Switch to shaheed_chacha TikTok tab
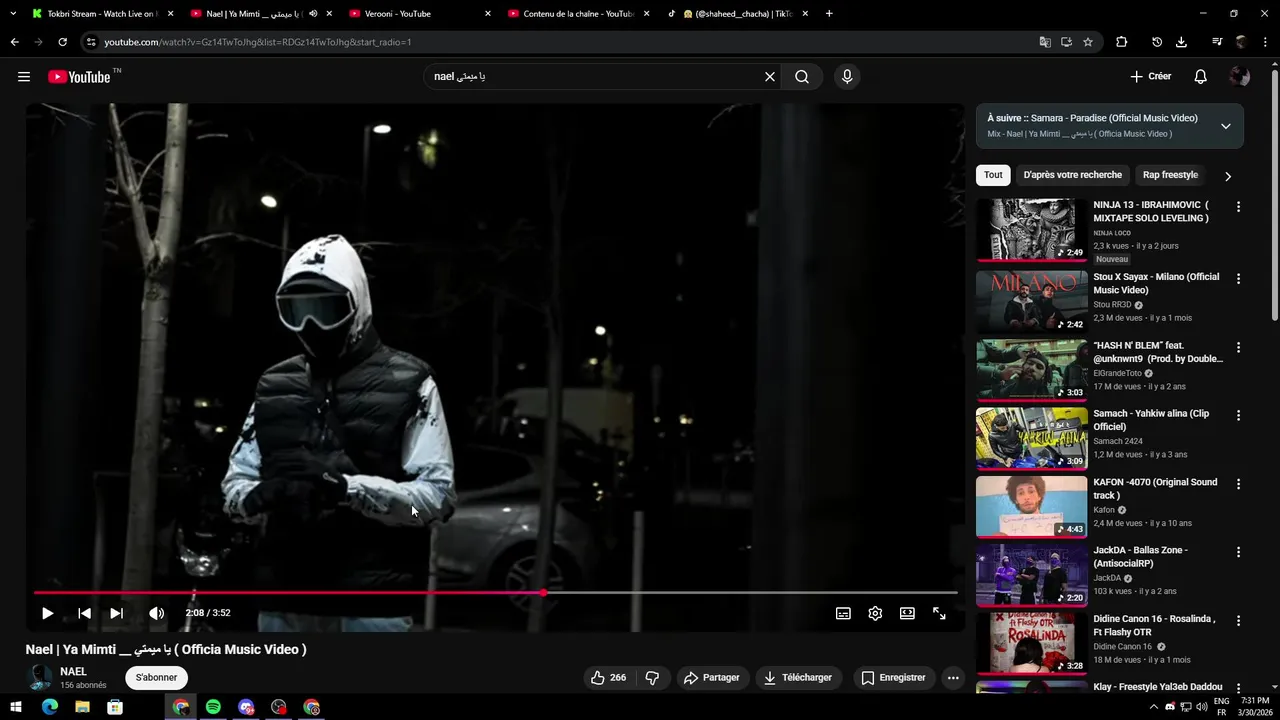1280x720 pixels. [x=736, y=14]
